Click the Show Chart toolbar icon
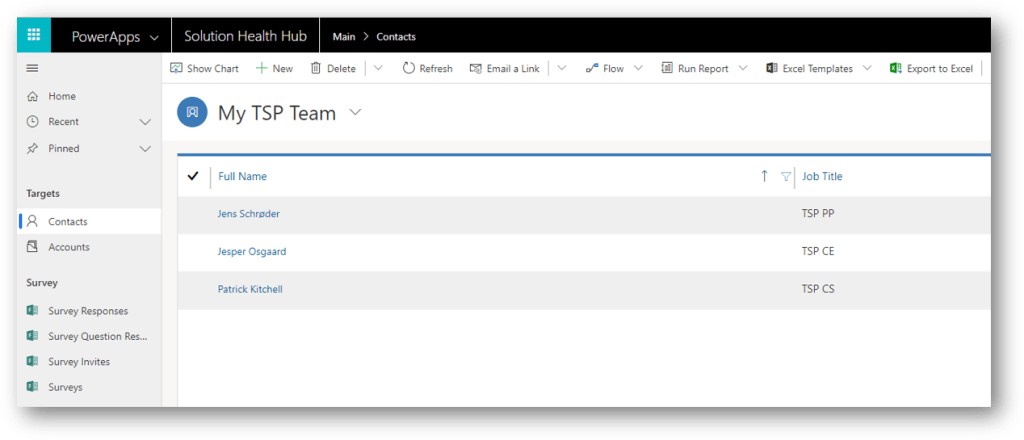This screenshot has height=440, width=1024. (x=176, y=68)
